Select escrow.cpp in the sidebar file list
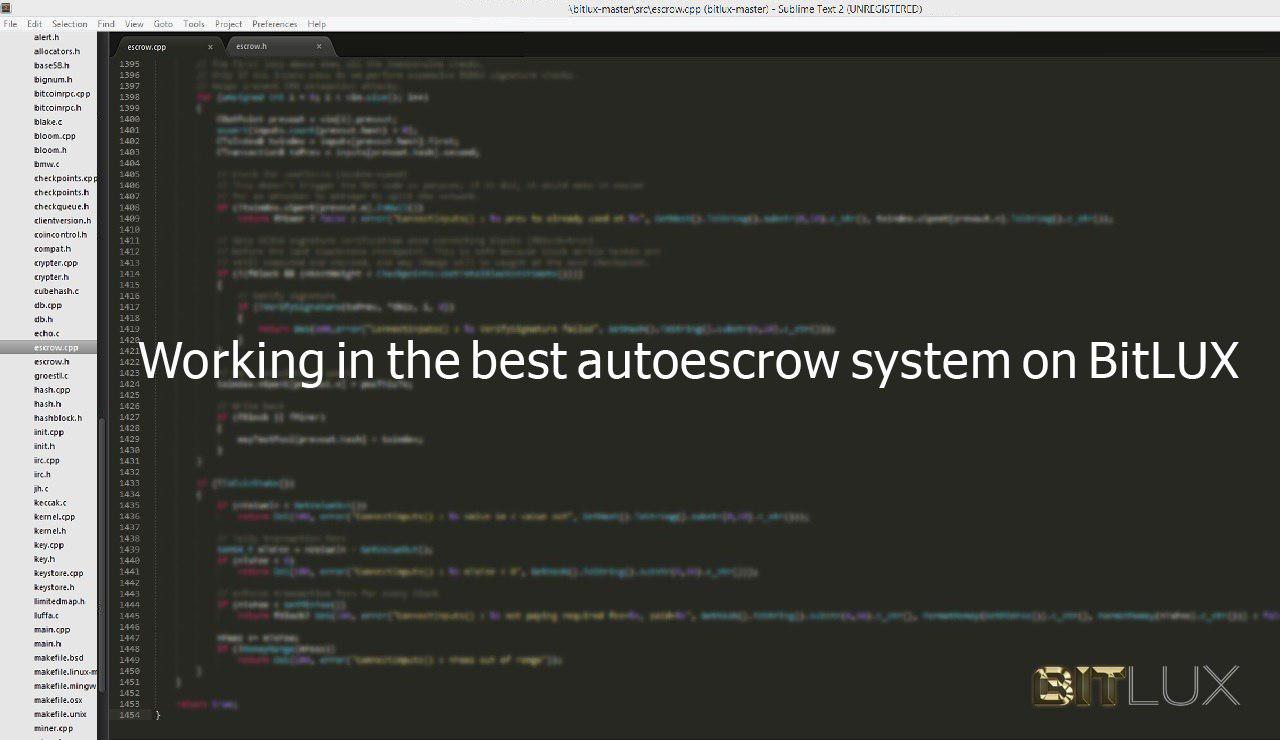 tap(56, 347)
